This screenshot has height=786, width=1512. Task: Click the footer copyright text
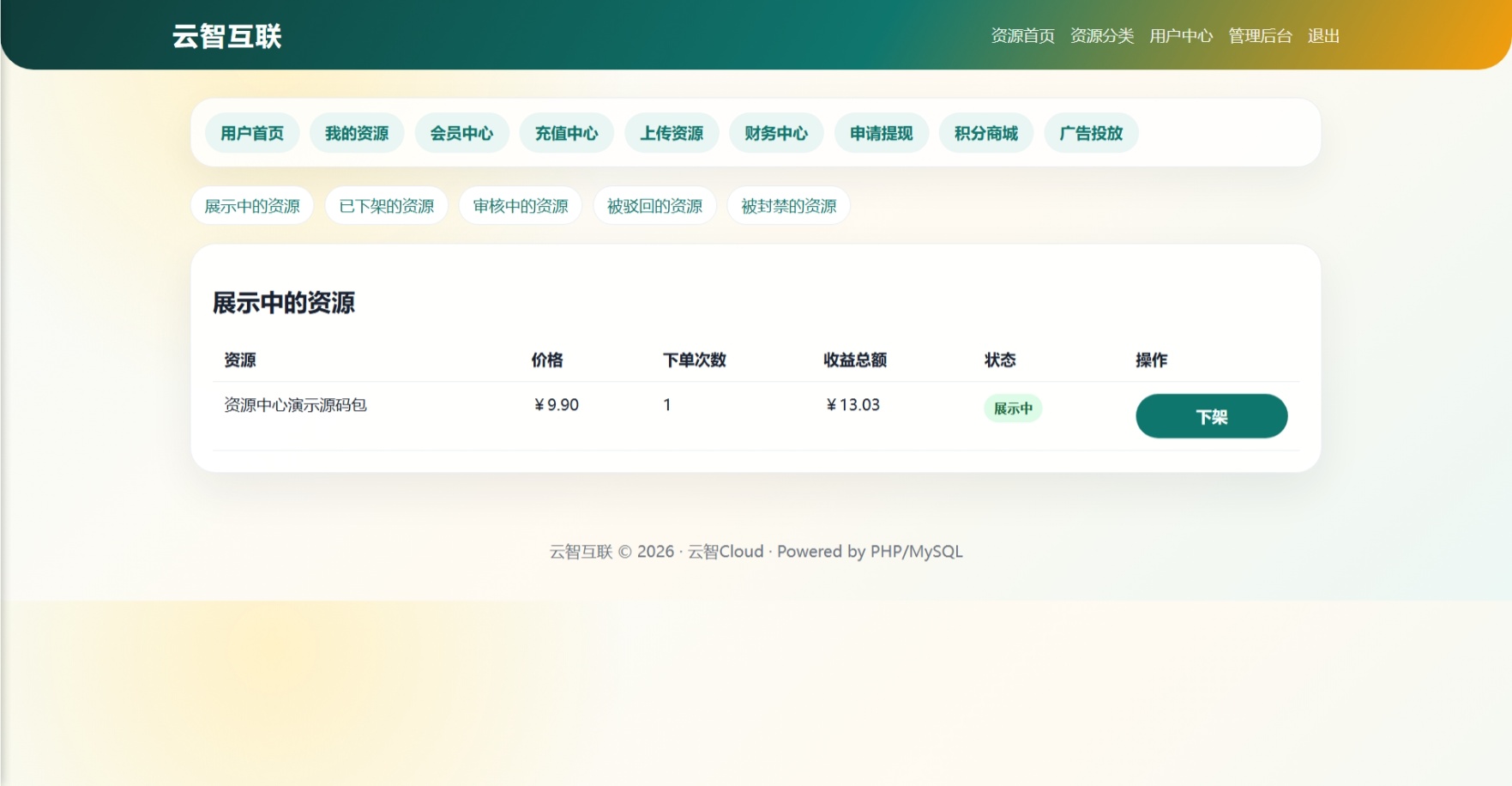756,552
